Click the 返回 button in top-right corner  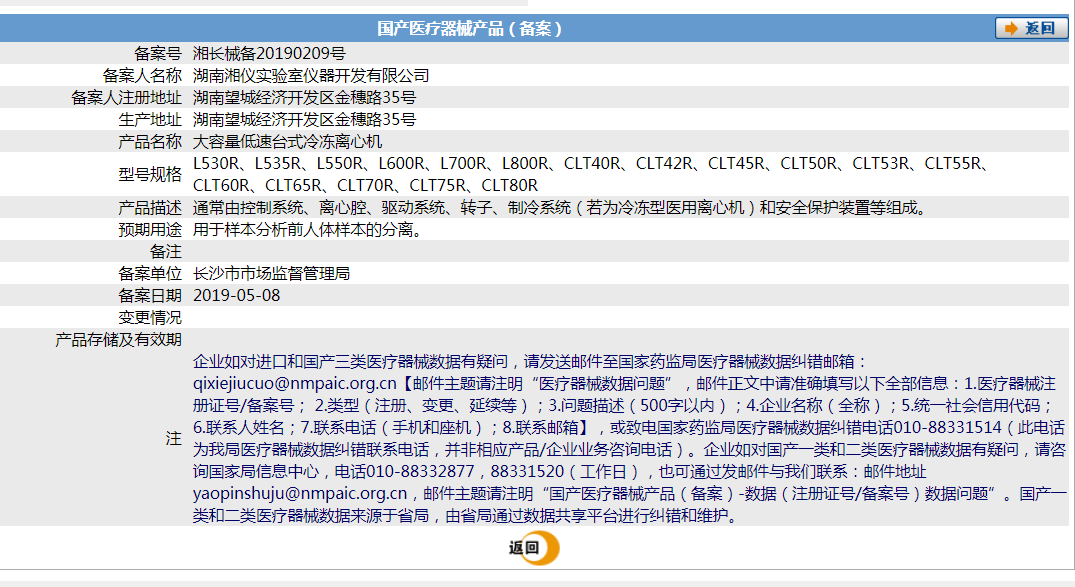click(1030, 27)
